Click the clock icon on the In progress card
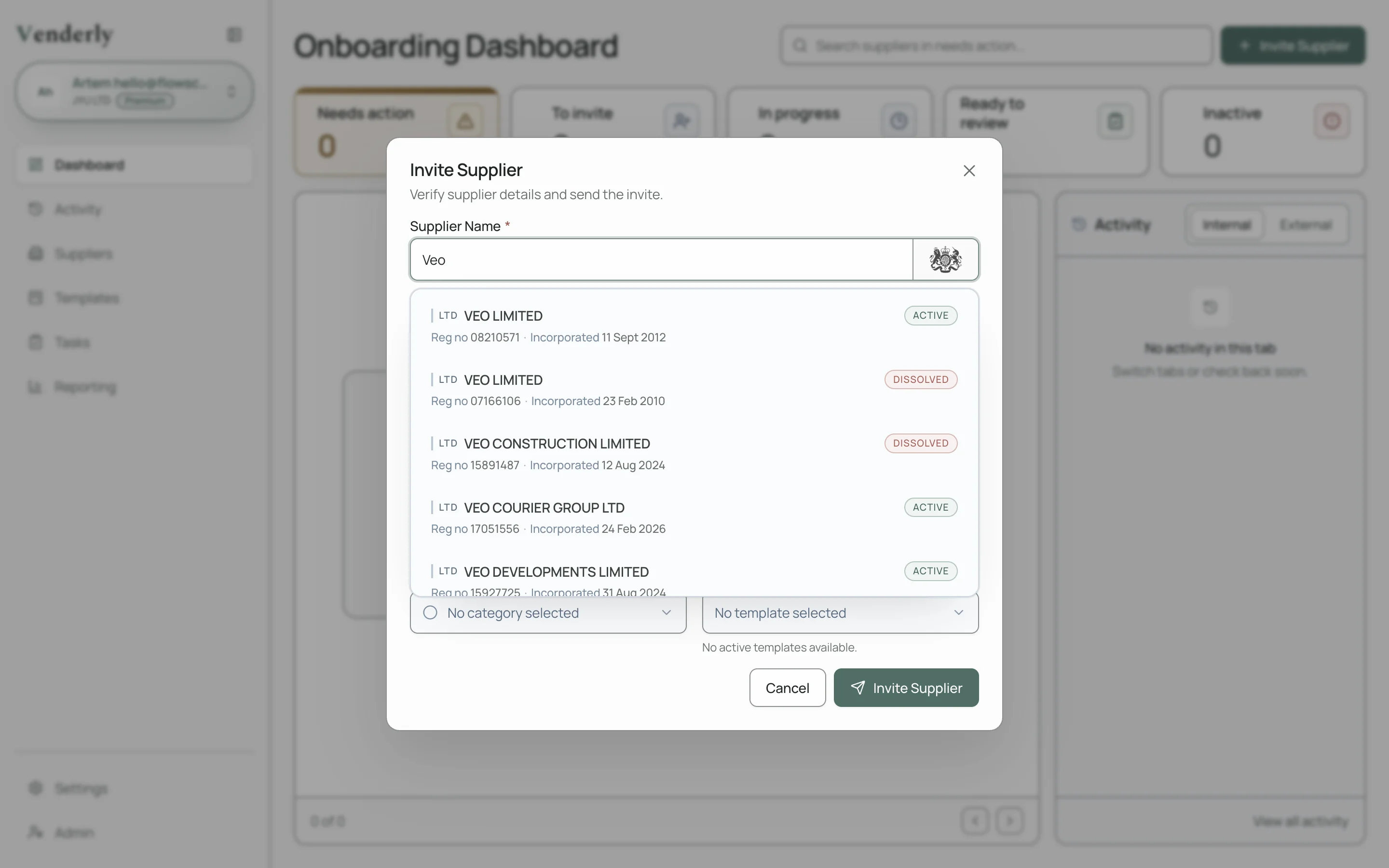The width and height of the screenshot is (1389, 868). pyautogui.click(x=899, y=121)
